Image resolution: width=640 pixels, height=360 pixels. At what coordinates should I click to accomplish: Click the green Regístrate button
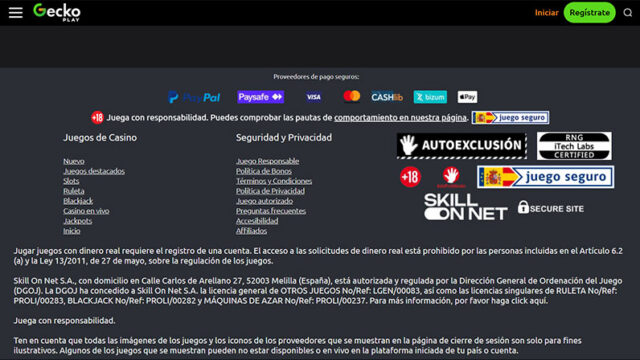coord(589,13)
